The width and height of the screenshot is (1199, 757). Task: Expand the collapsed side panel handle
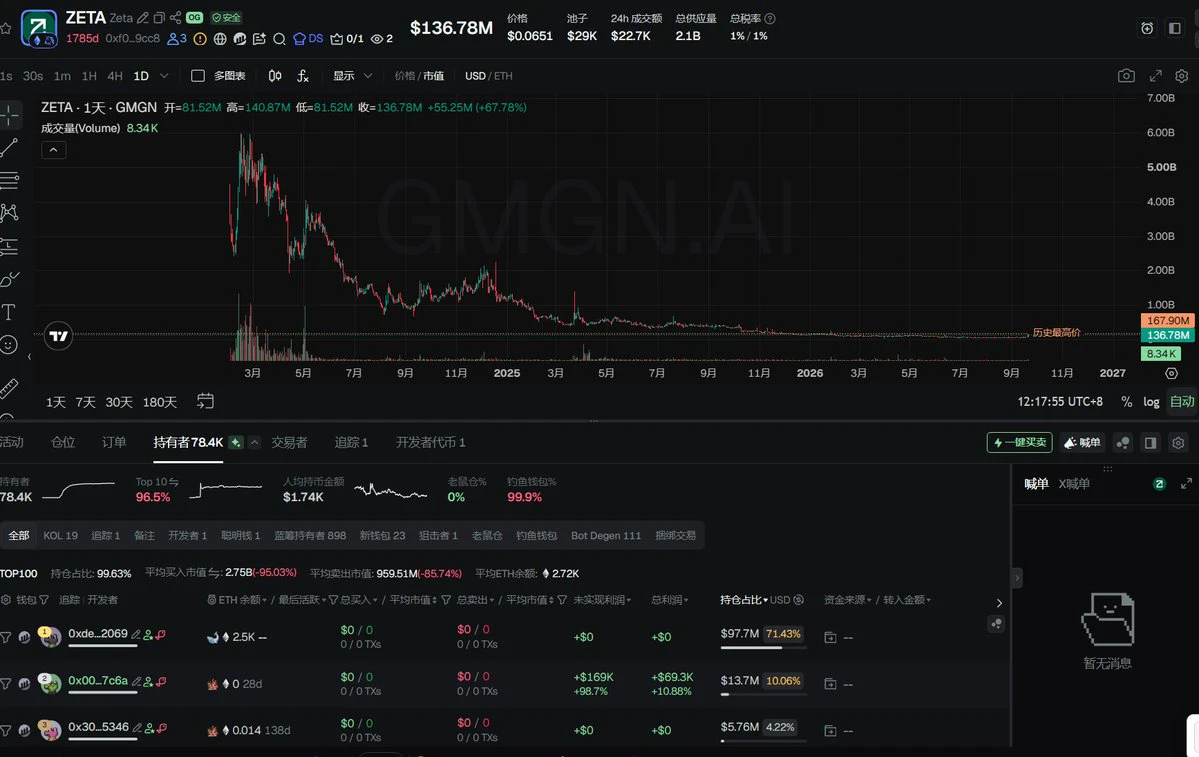[1016, 578]
